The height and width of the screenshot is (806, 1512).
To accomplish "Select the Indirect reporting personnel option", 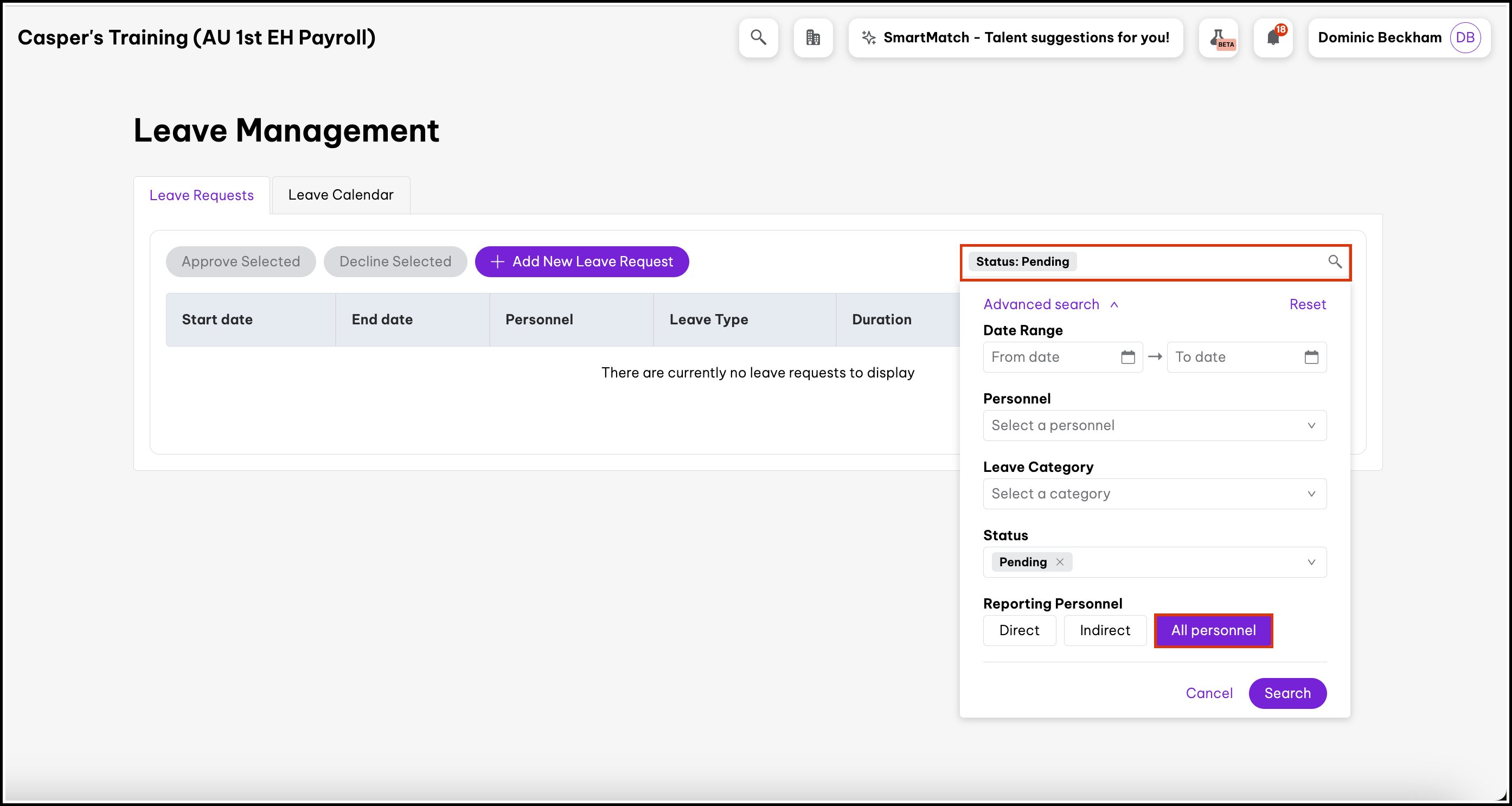I will (x=1105, y=630).
